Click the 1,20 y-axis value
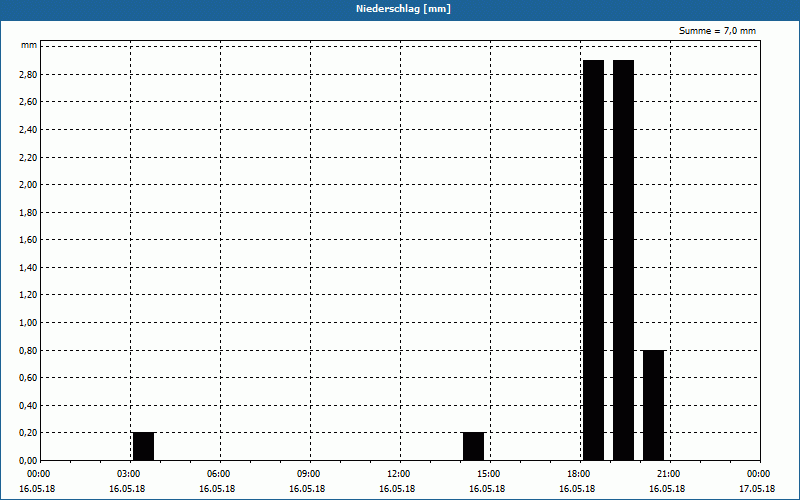 [x=28, y=295]
